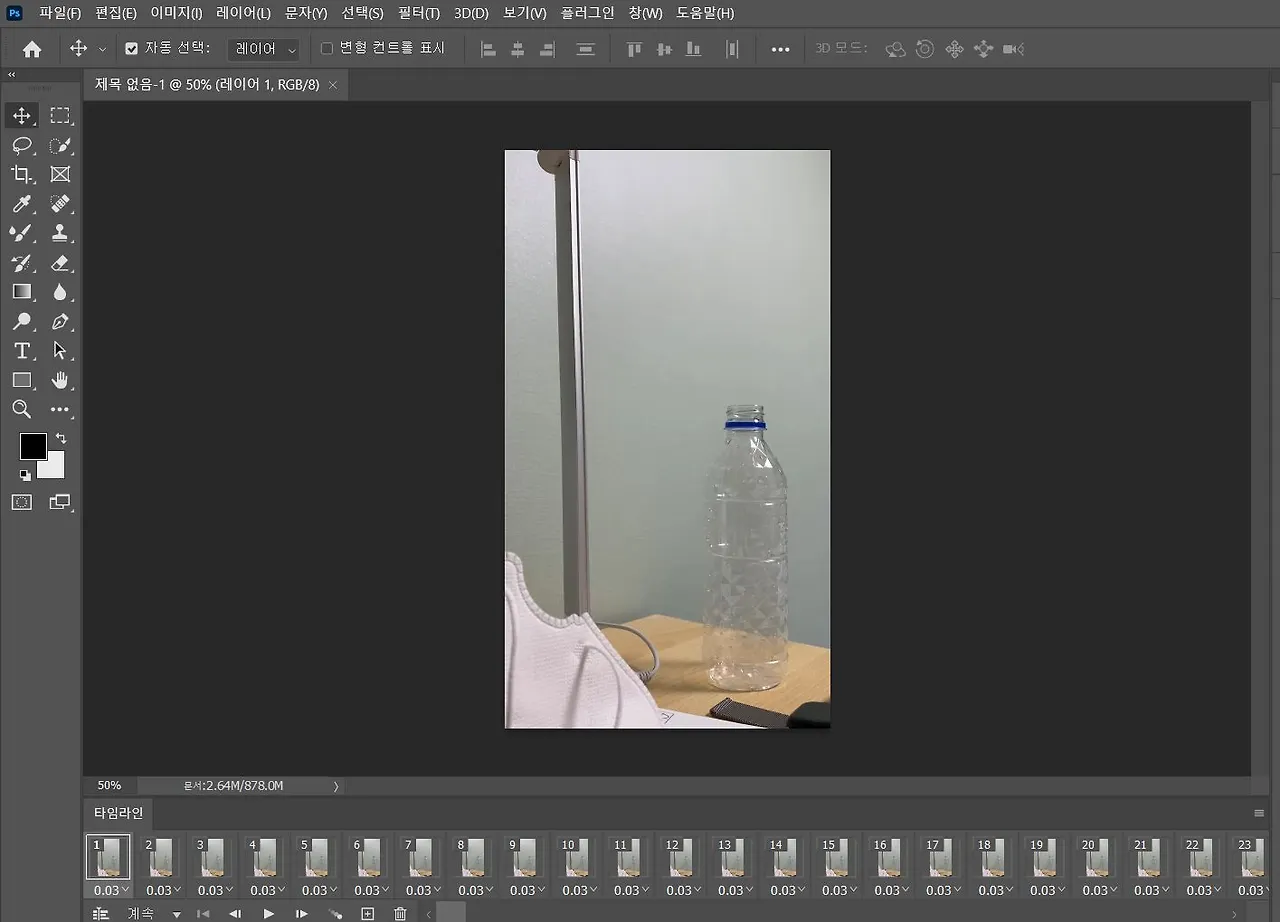1280x922 pixels.
Task: Play the frame animation
Action: [268, 914]
